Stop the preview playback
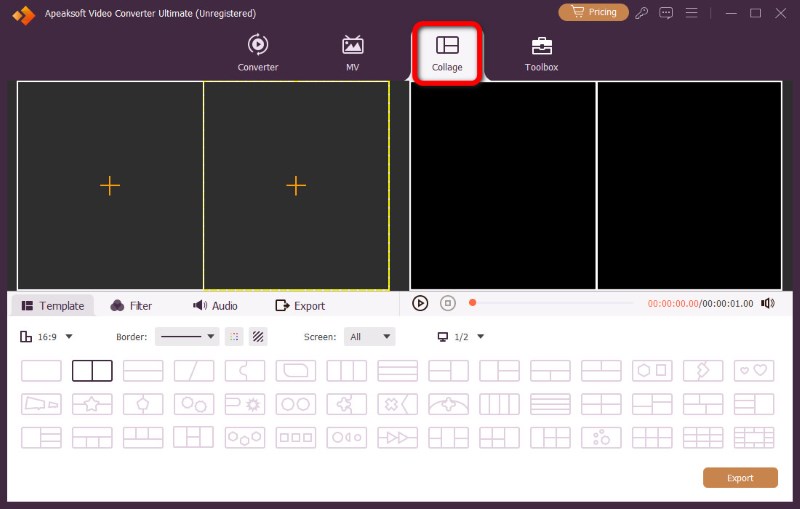This screenshot has width=800, height=509. click(447, 303)
